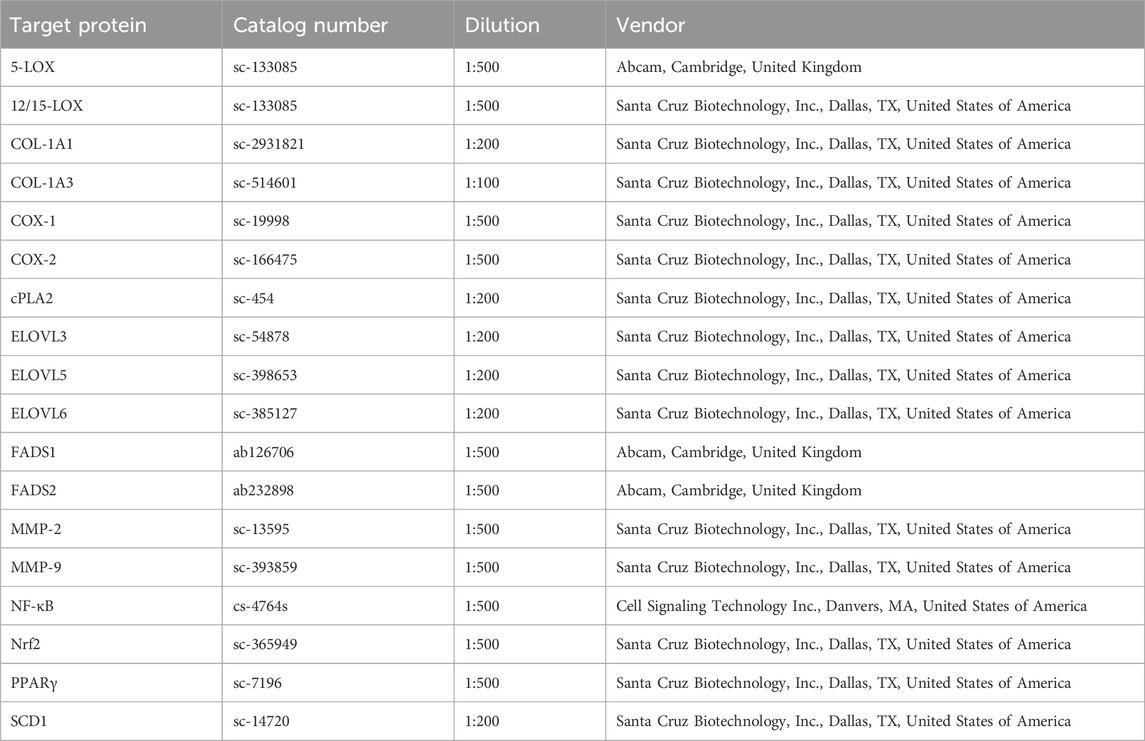The image size is (1145, 741).
Task: Click the Abcam vendor in the 5-LOX row
Action: pos(739,67)
